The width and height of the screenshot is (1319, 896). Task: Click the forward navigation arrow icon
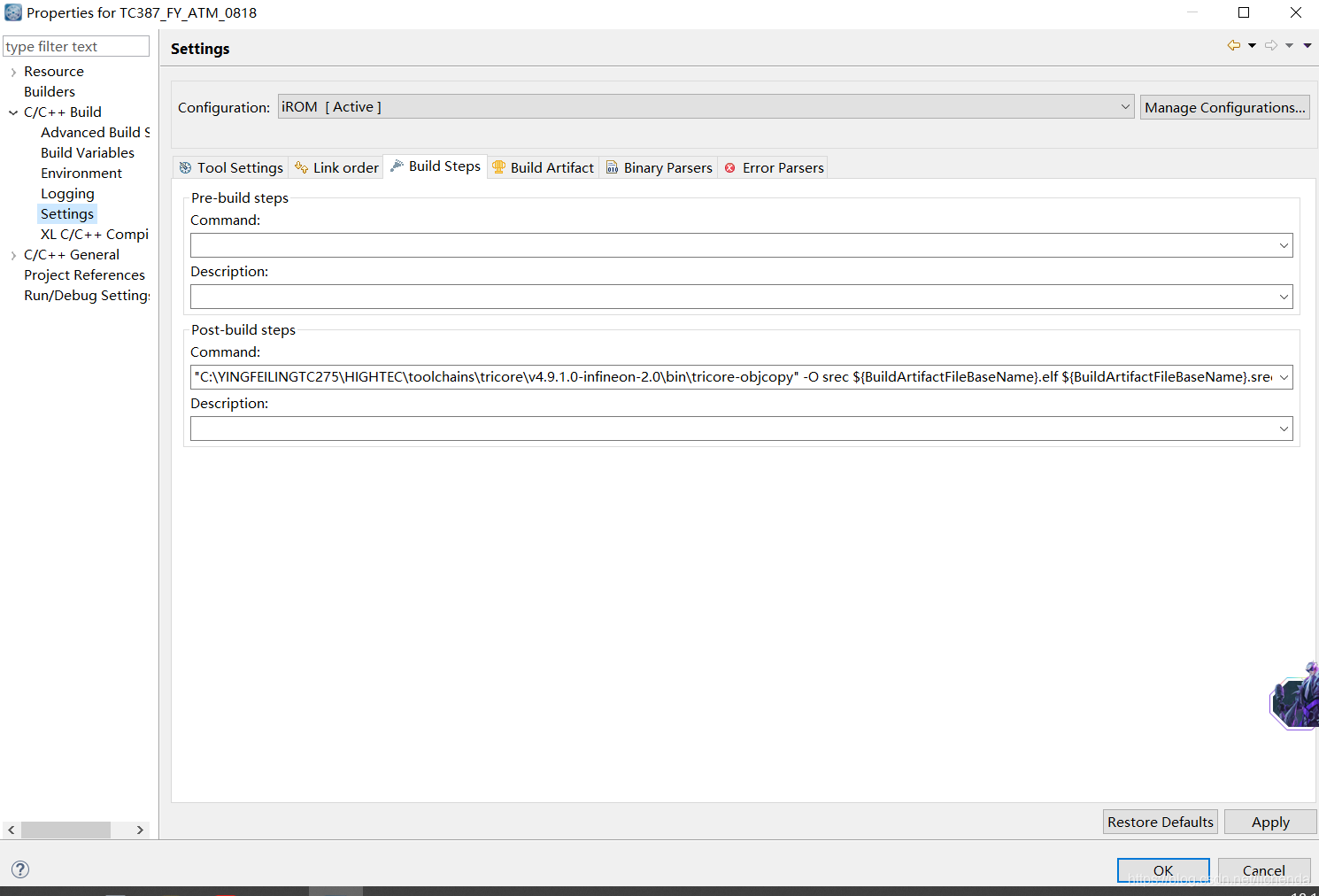point(1271,44)
